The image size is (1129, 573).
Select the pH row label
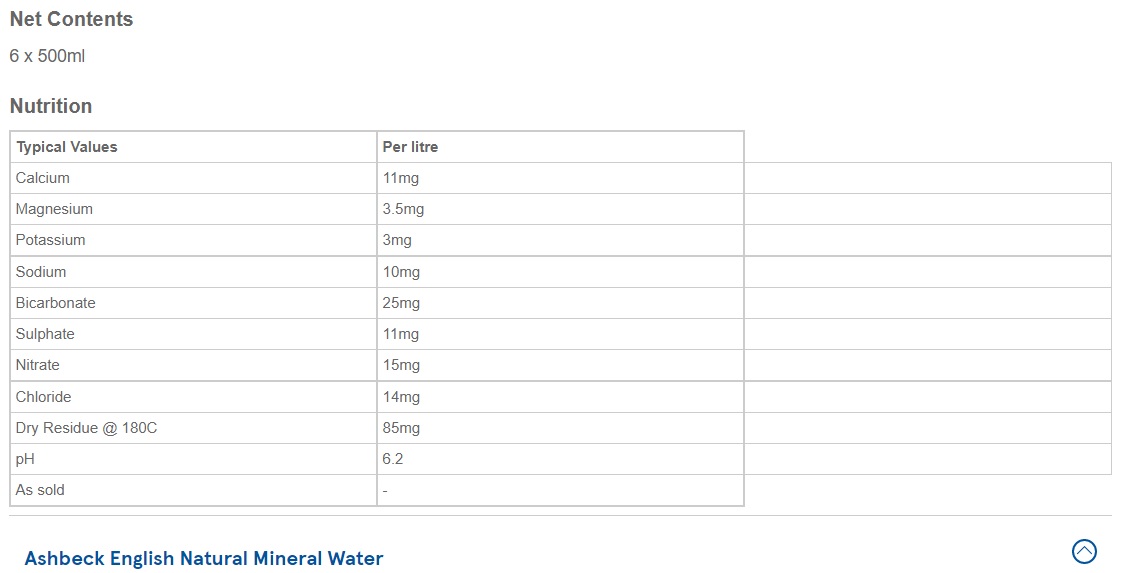coord(25,459)
